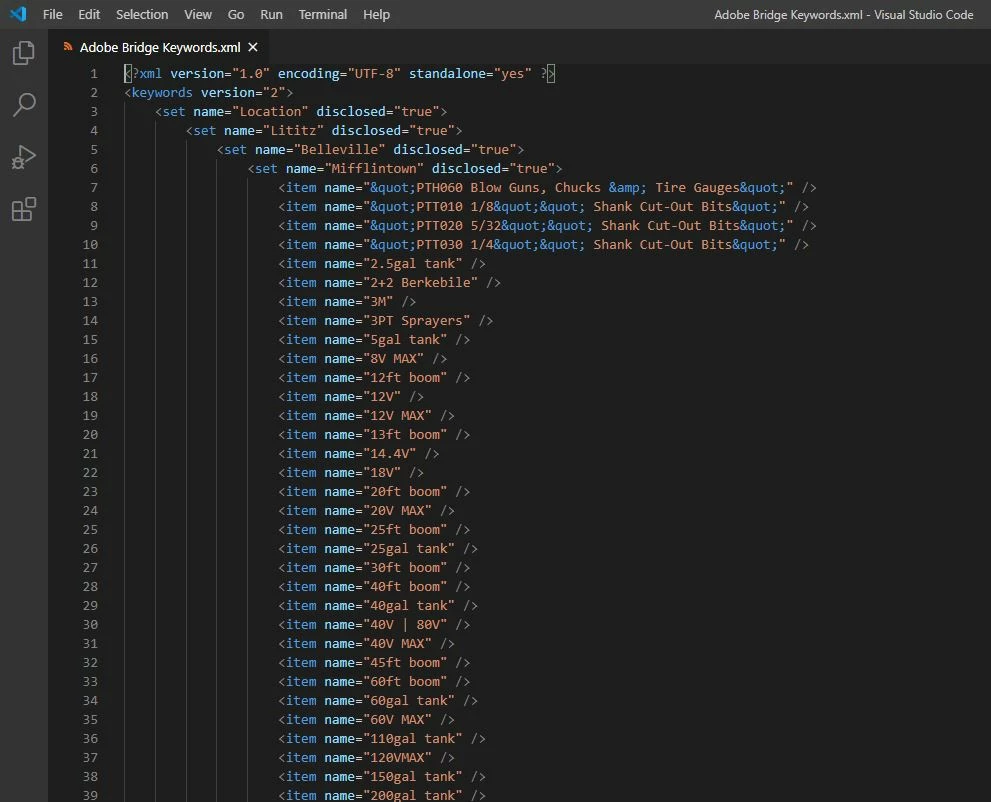Screen dimensions: 991x802
Task: Click the PTT020 5/32 Shank item line
Action: pos(547,226)
